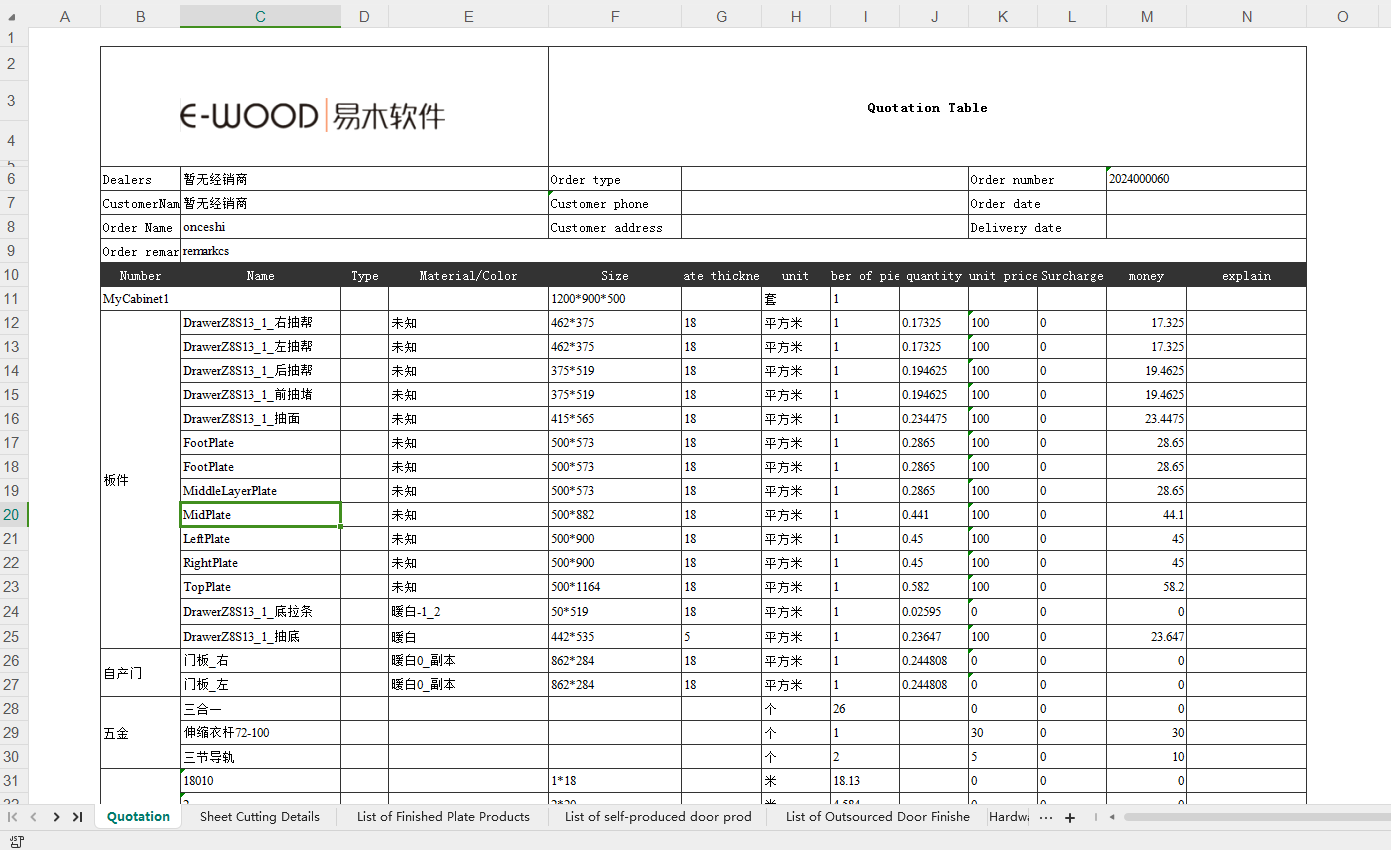This screenshot has height=850, width=1391.
Task: Select the 五金 category cell
Action: pos(140,733)
